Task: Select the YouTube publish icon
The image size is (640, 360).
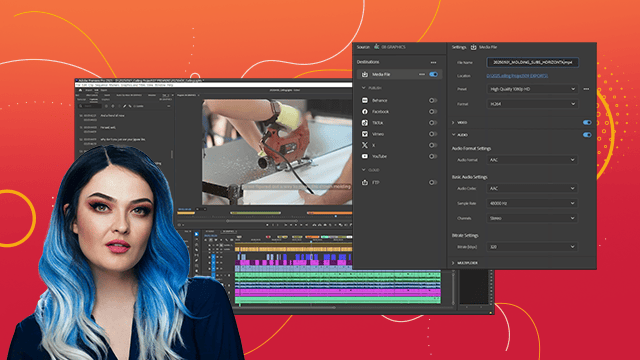Action: 364,156
